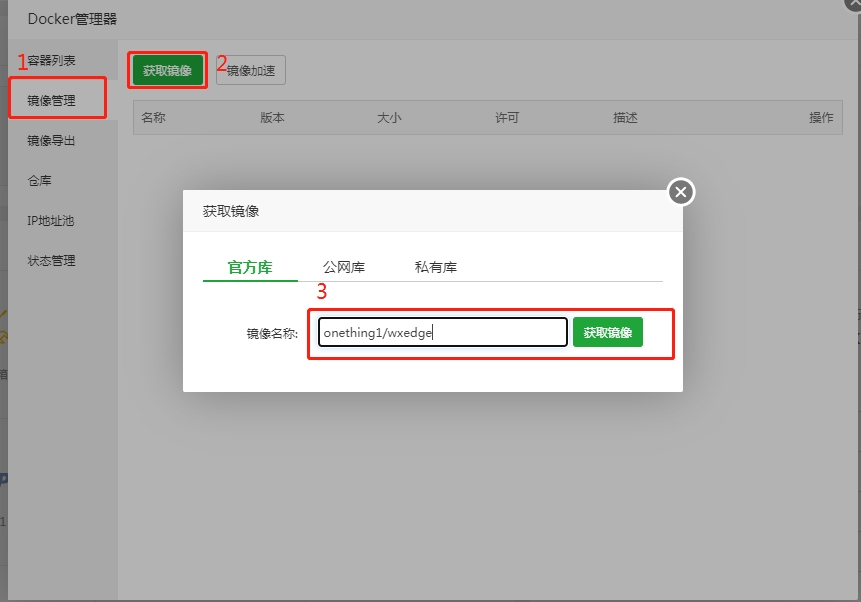Click the 版本 column header

point(272,118)
